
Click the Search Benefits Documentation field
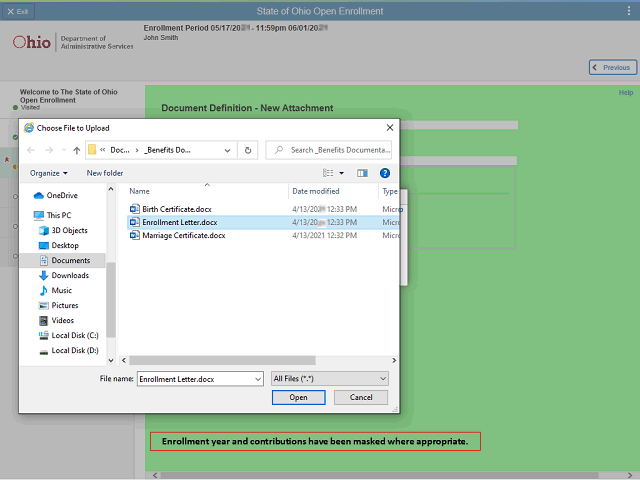[x=335, y=150]
